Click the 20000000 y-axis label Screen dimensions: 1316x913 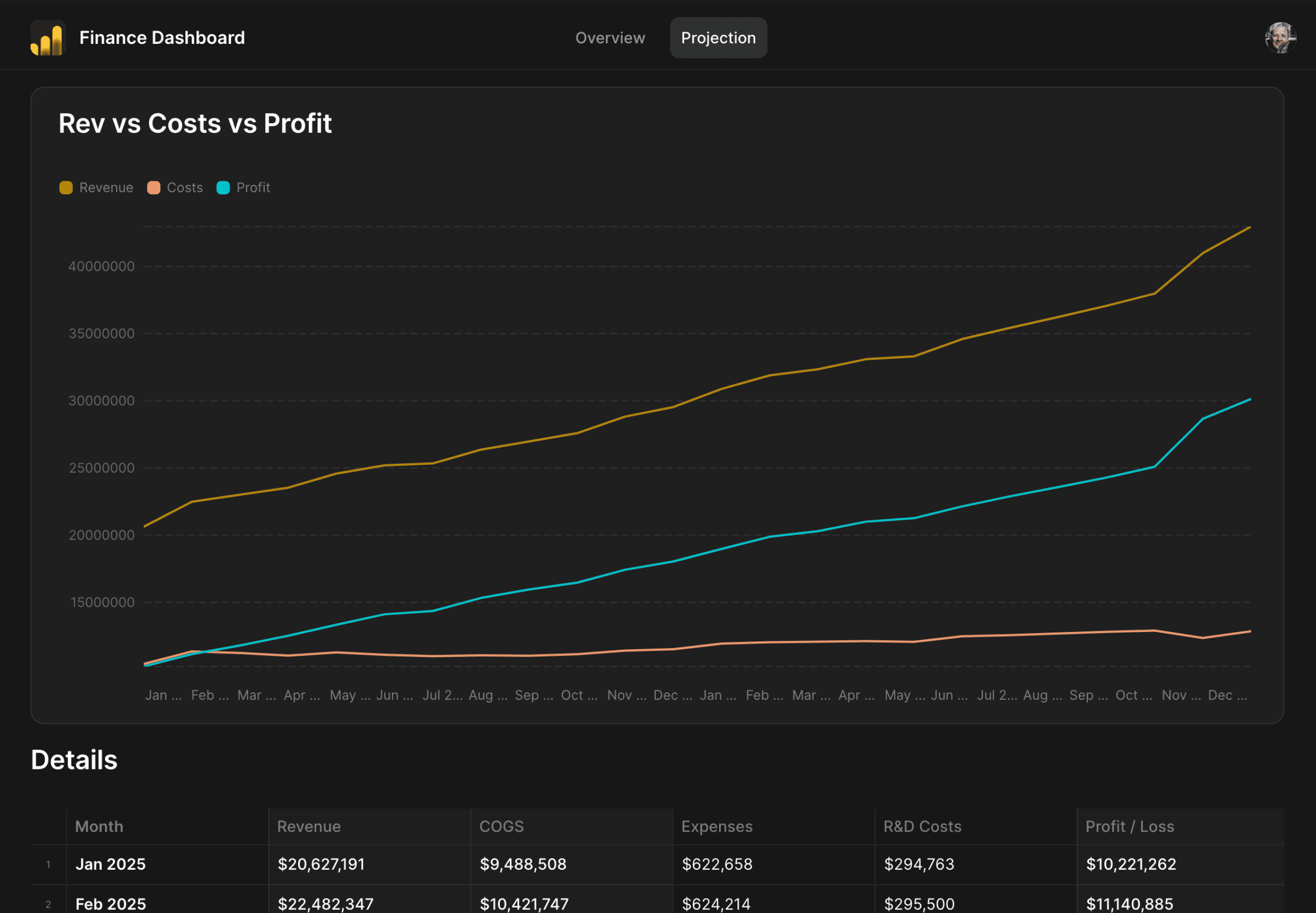tap(102, 535)
